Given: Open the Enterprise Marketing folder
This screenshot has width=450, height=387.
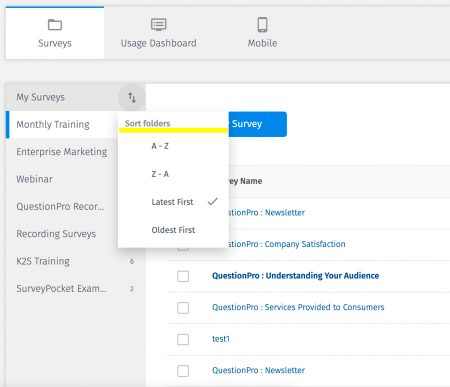Looking at the screenshot, I should pyautogui.click(x=62, y=152).
